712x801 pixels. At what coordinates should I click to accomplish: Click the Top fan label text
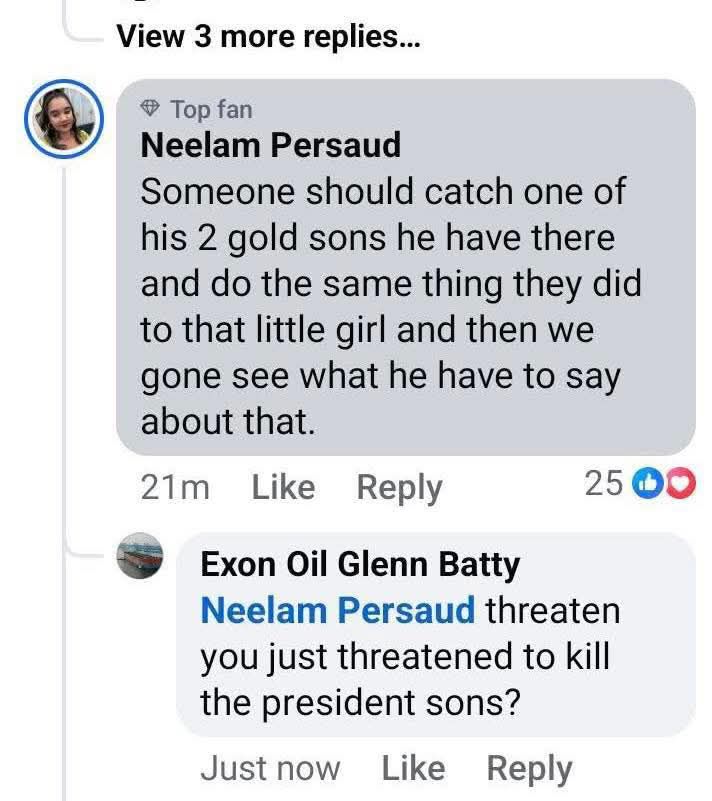(x=211, y=108)
